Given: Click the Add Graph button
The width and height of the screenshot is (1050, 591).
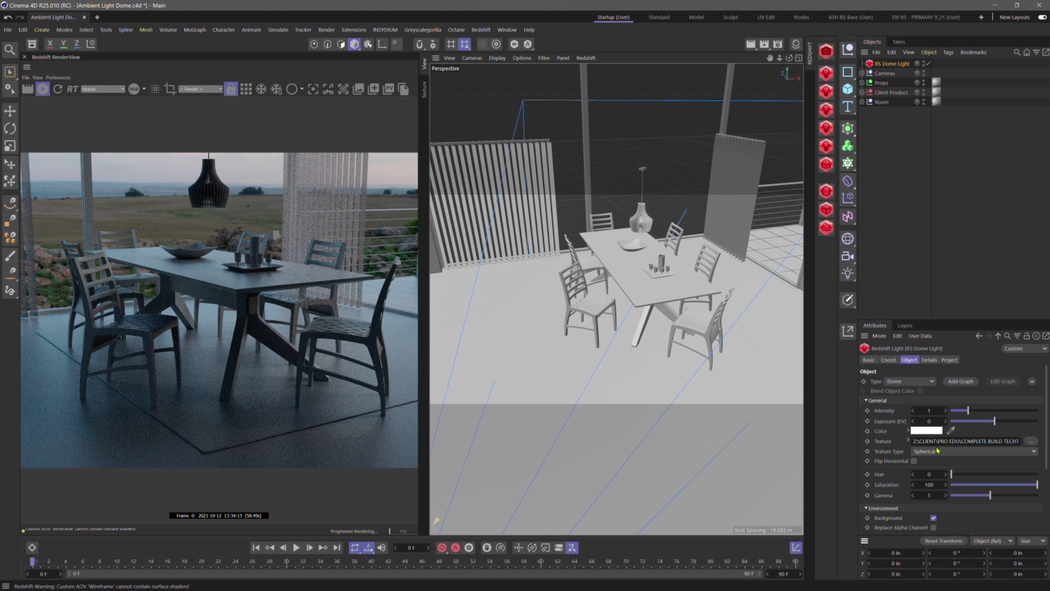Looking at the screenshot, I should [960, 381].
